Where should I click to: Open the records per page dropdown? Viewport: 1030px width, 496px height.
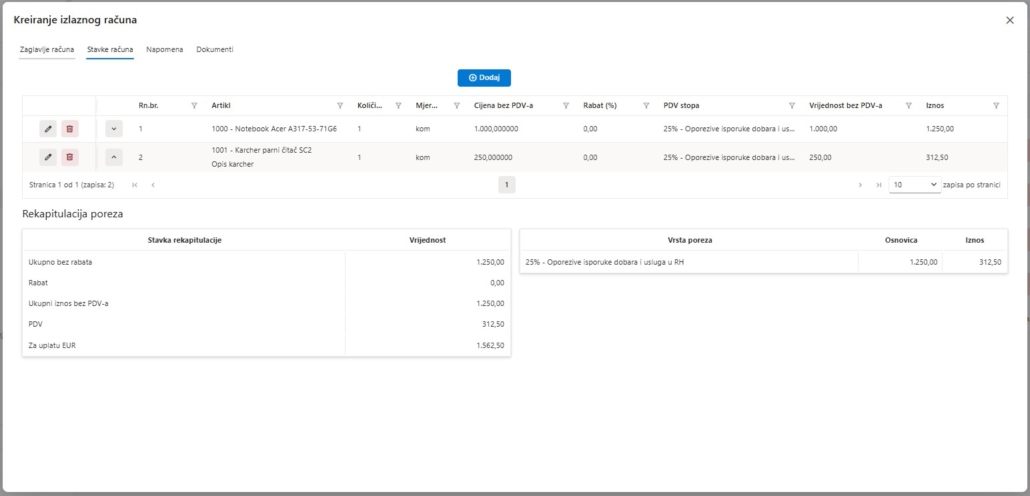tap(914, 185)
